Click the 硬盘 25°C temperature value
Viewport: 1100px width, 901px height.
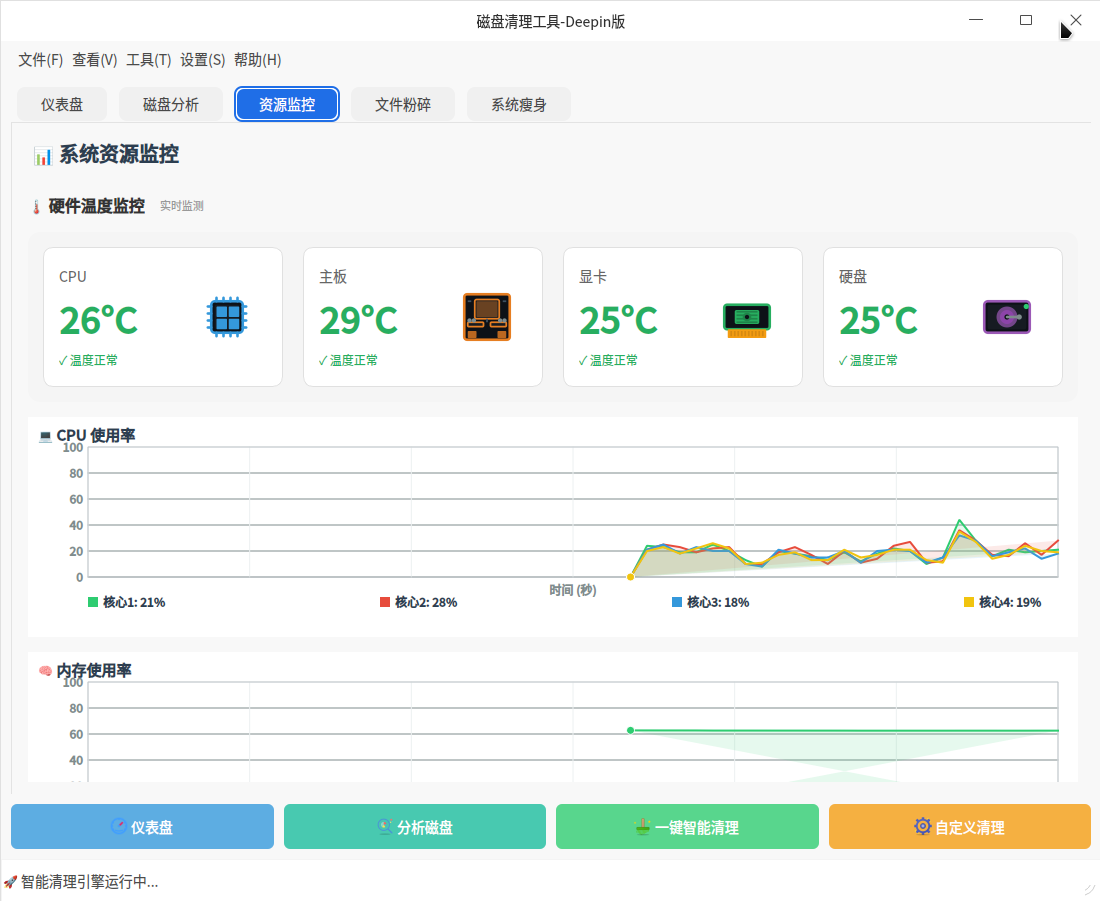(878, 321)
